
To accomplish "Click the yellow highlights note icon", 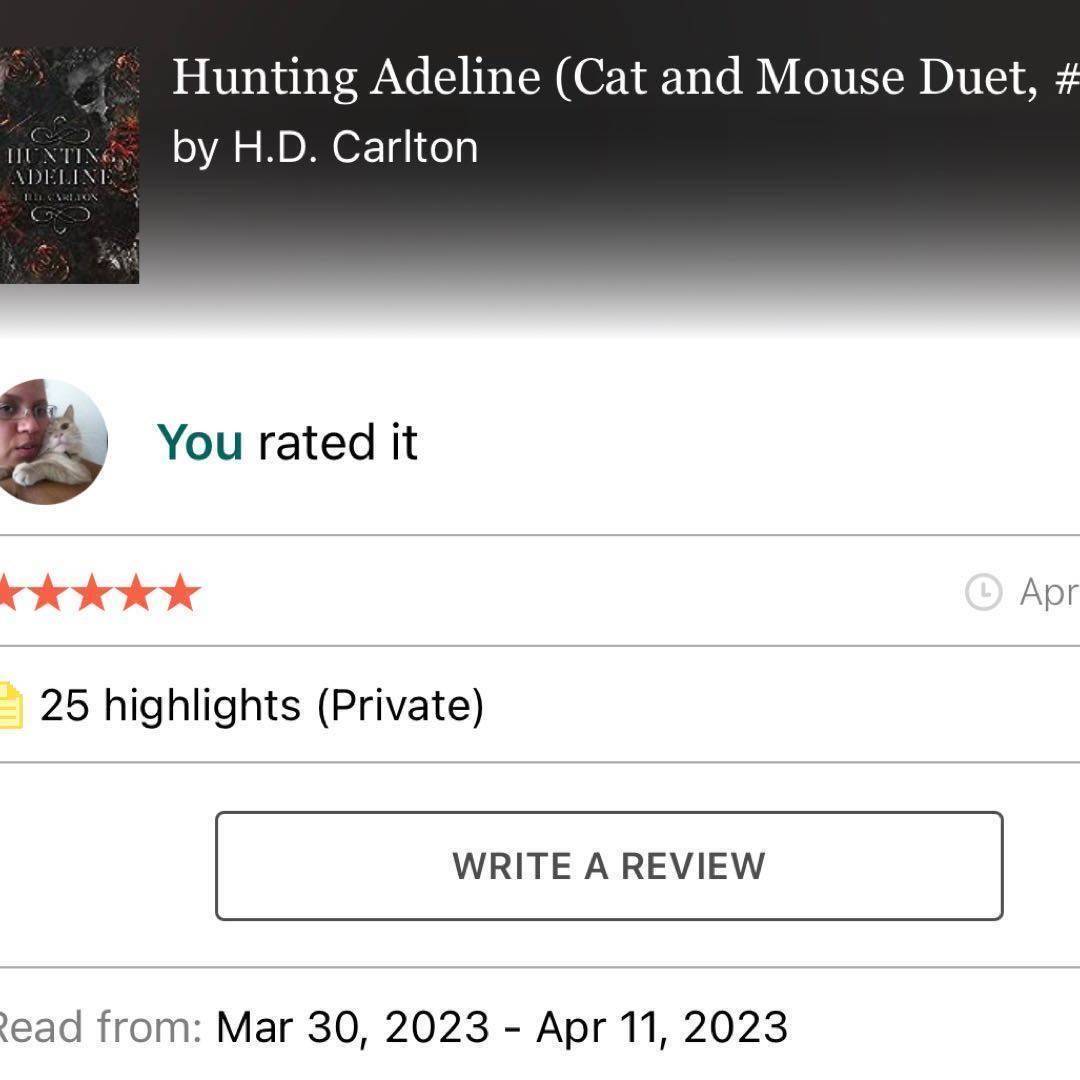I will pyautogui.click(x=10, y=706).
